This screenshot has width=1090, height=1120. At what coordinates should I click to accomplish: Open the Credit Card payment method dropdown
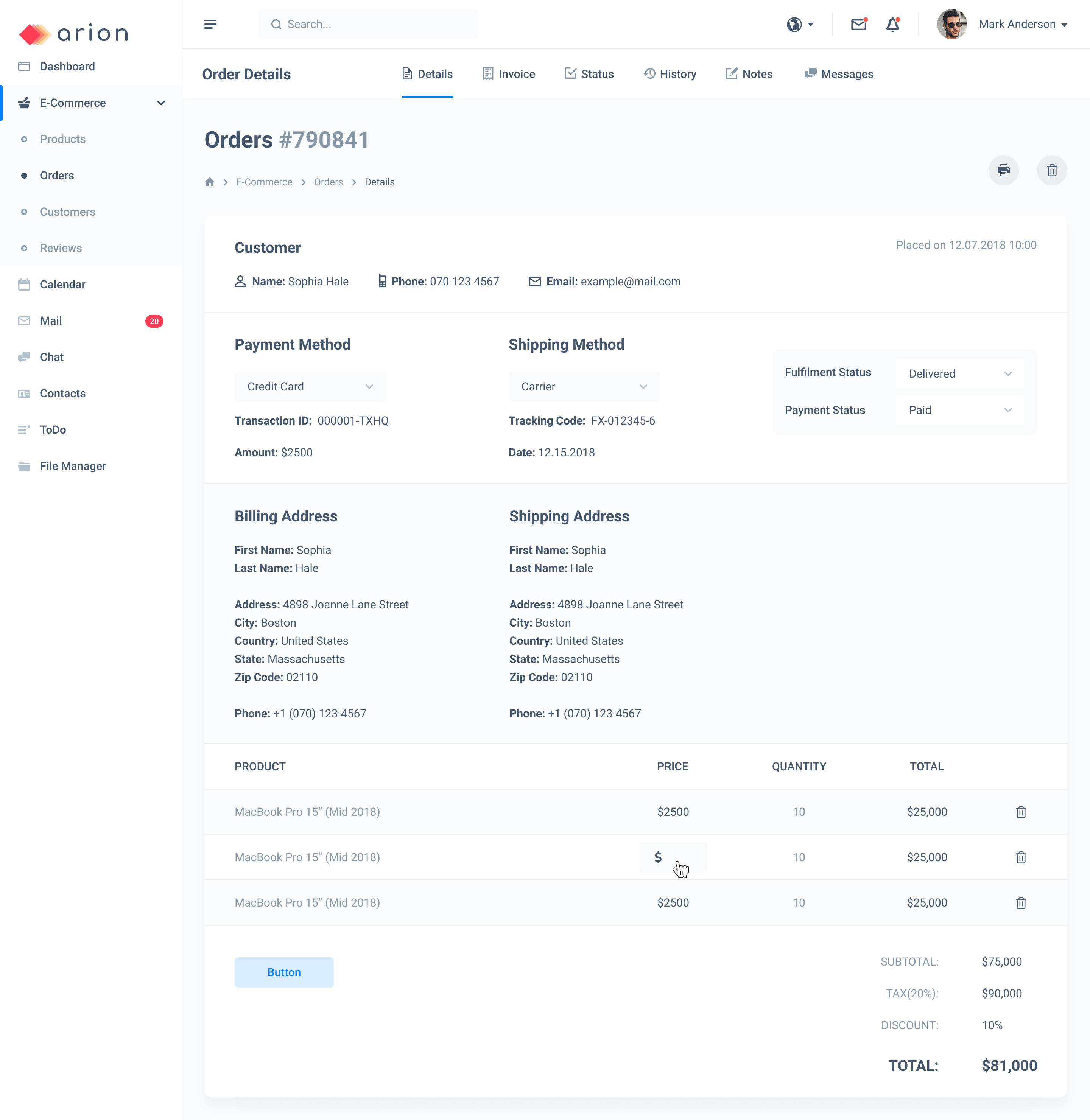[310, 386]
